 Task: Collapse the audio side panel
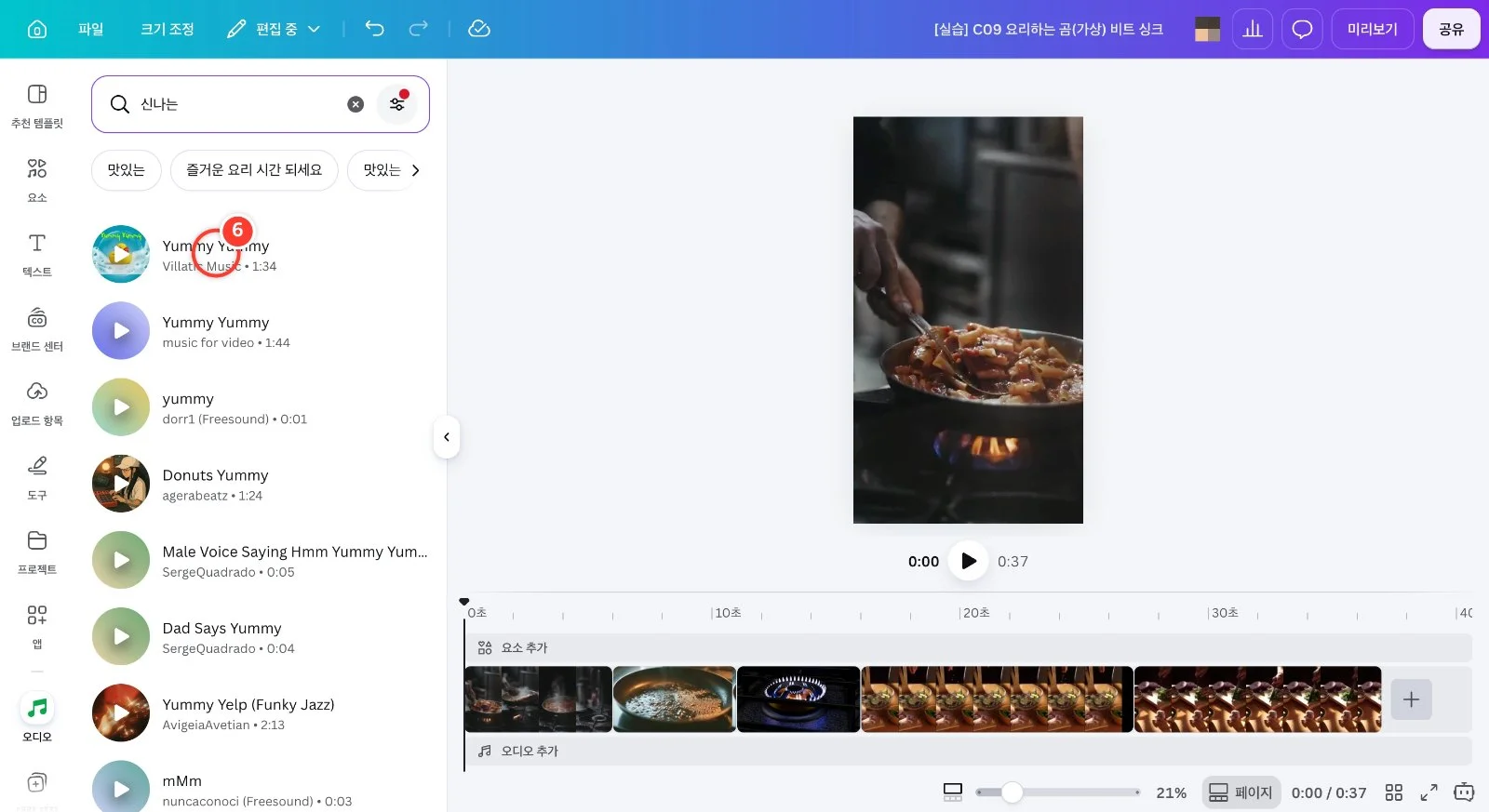point(447,437)
